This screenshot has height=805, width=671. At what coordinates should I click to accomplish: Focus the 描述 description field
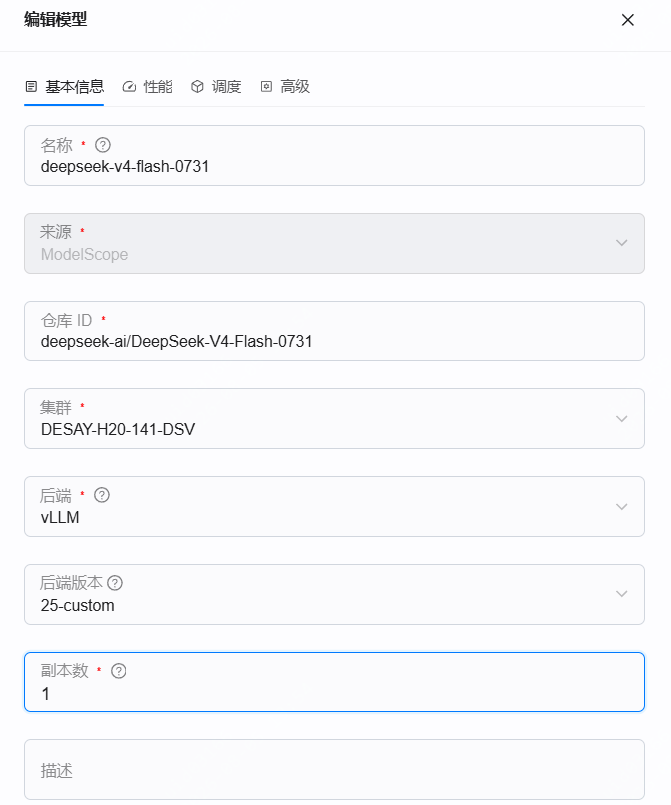click(334, 770)
